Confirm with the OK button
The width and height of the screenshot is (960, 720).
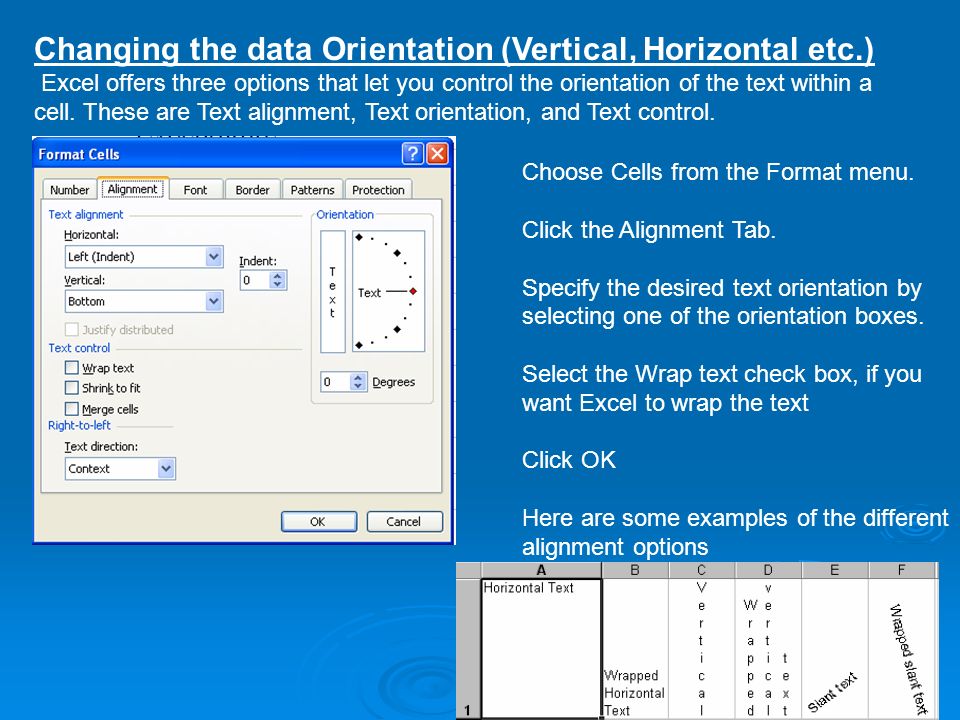tap(318, 522)
